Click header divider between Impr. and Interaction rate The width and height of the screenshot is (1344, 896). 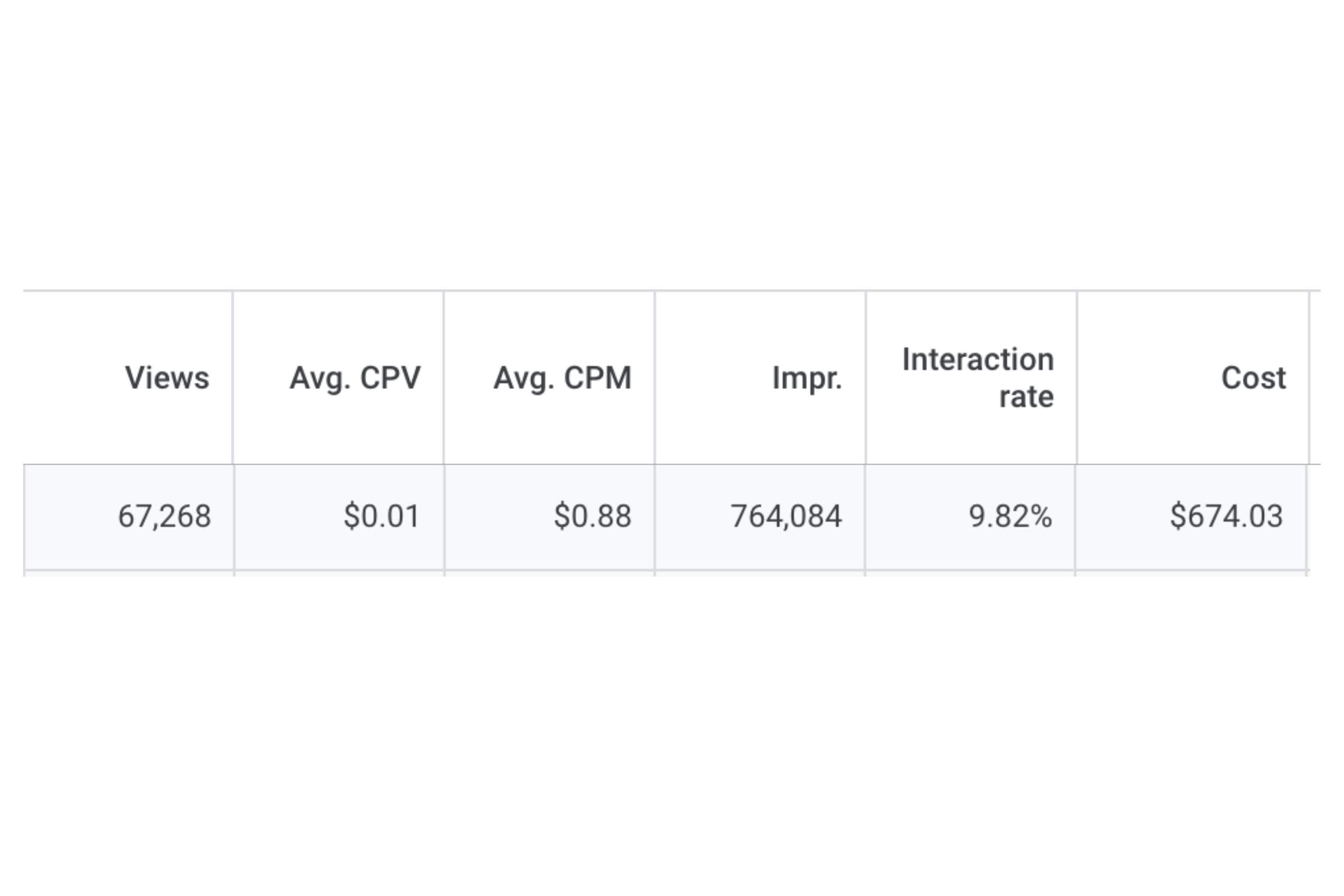(x=866, y=378)
